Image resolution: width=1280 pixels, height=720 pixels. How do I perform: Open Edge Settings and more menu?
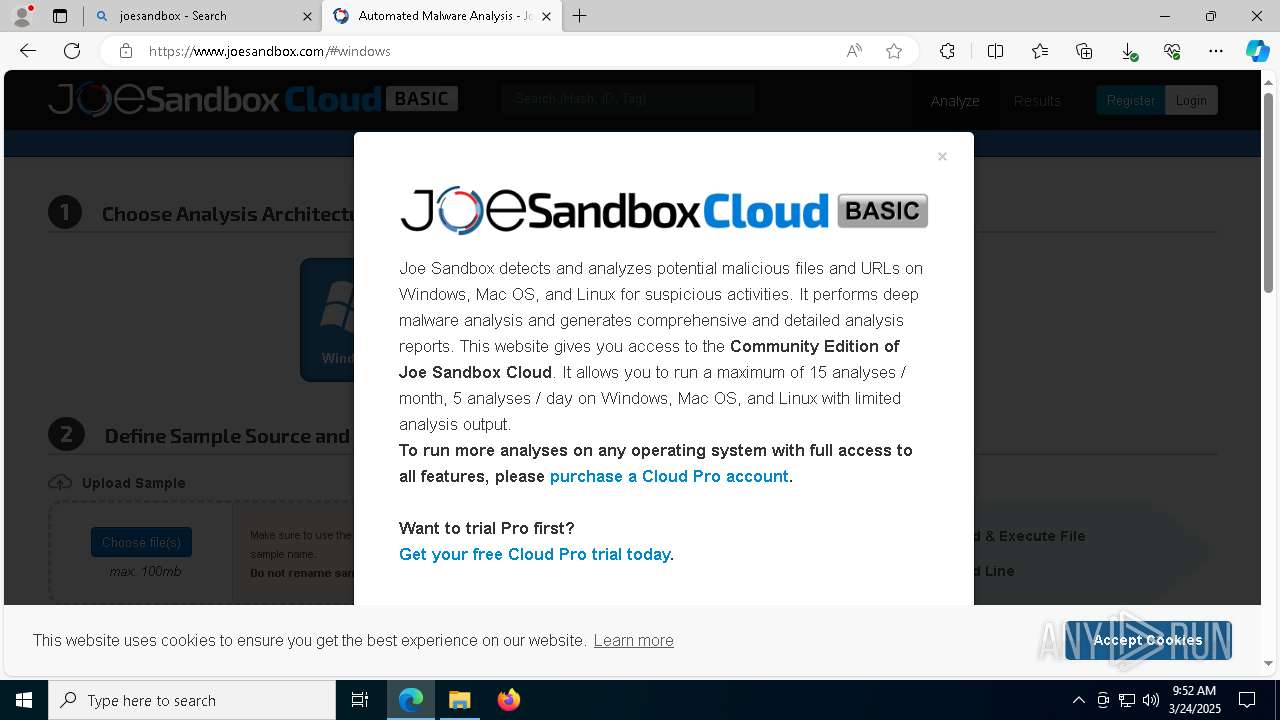(x=1216, y=51)
